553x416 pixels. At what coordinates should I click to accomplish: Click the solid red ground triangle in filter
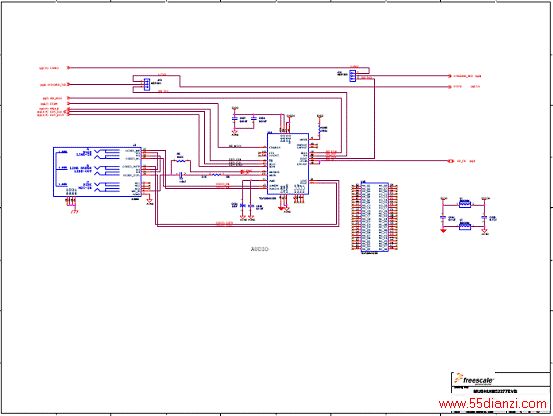pyautogui.click(x=443, y=231)
